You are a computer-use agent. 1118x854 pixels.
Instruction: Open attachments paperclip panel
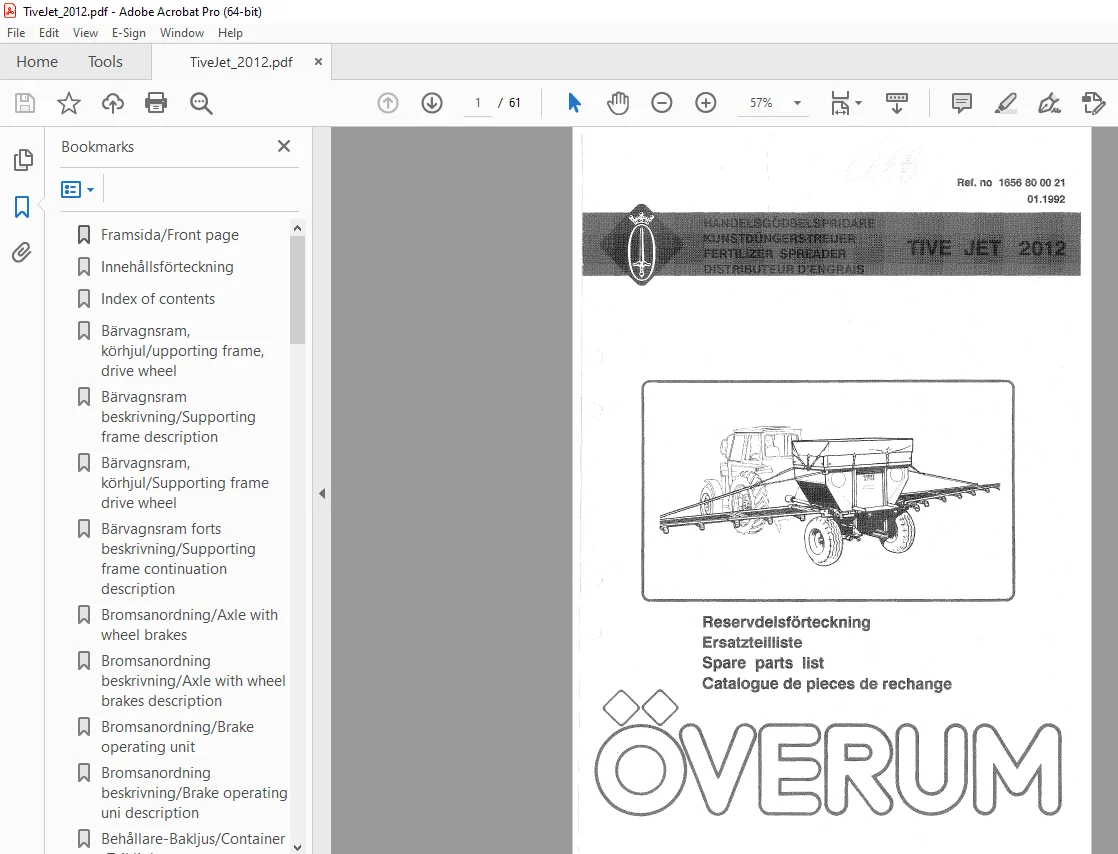[x=22, y=252]
